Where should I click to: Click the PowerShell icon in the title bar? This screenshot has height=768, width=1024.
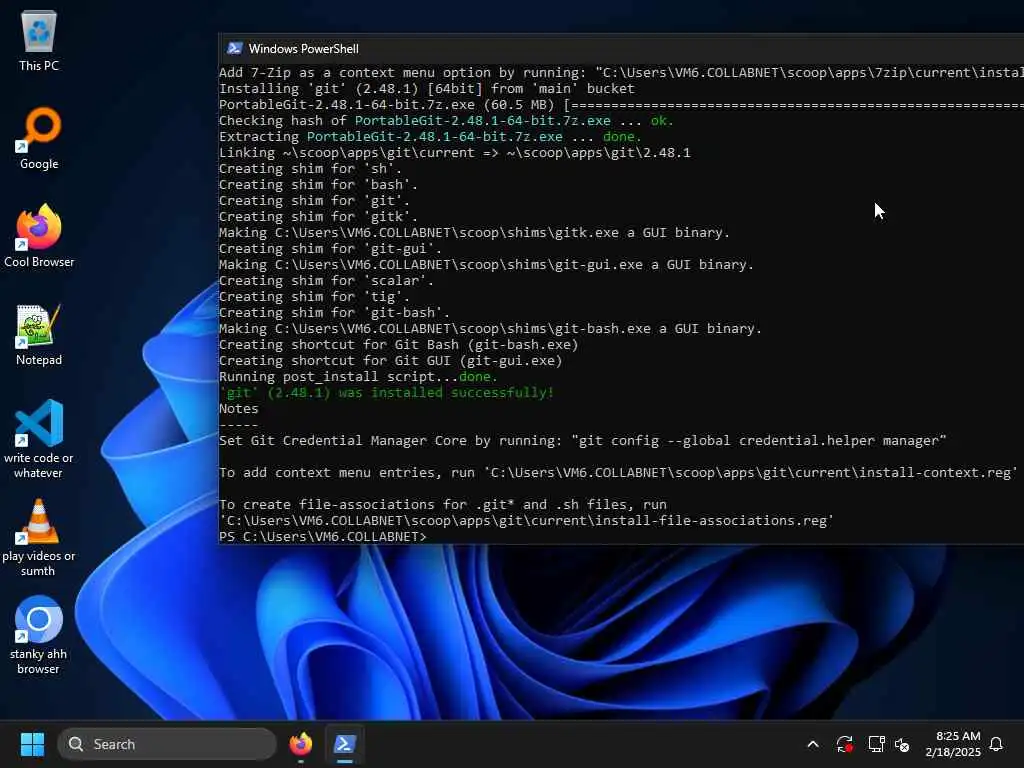point(234,48)
